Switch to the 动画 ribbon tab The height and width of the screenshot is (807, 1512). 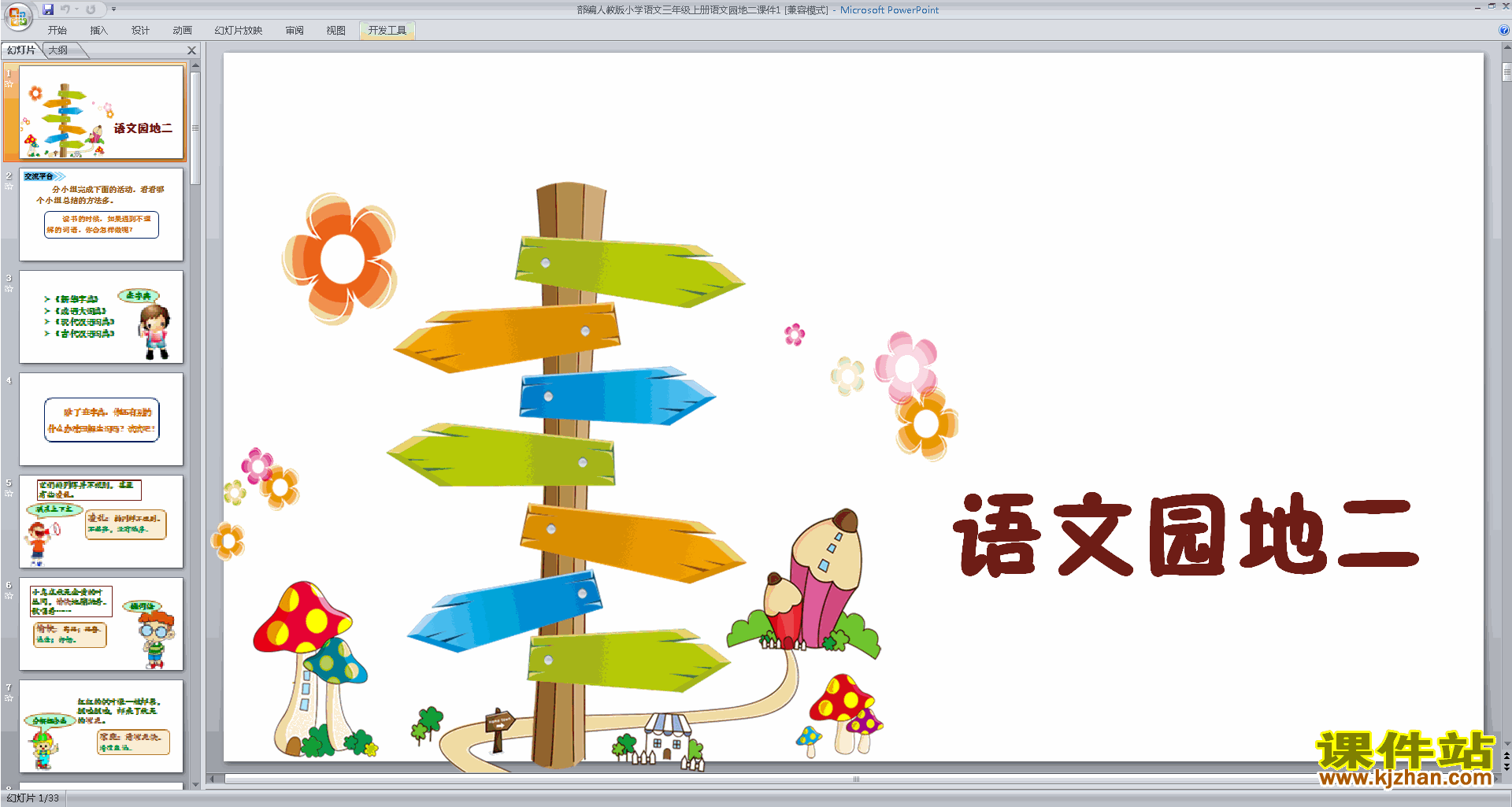point(183,31)
